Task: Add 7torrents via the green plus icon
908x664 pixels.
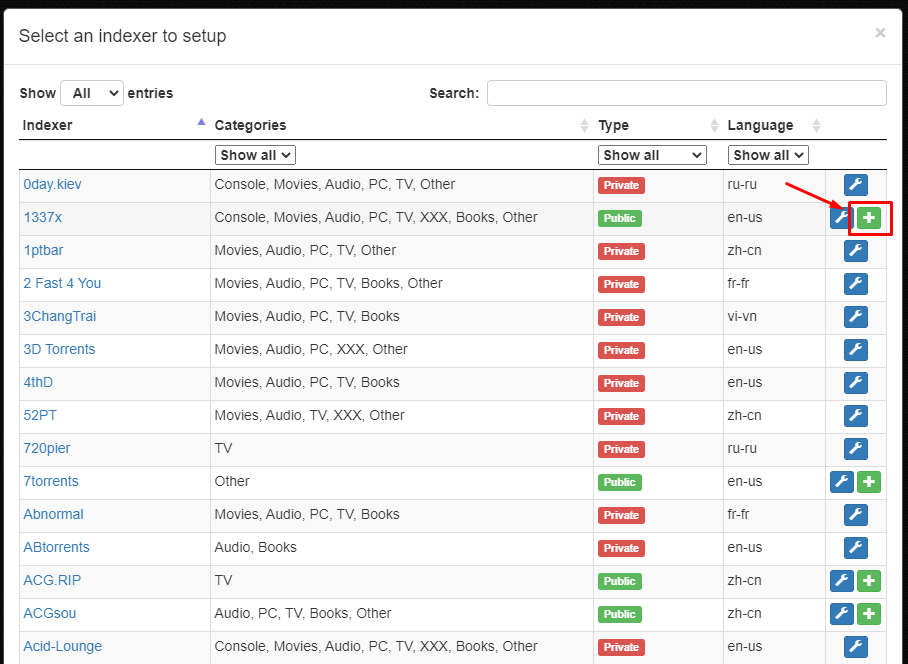Action: pos(869,481)
